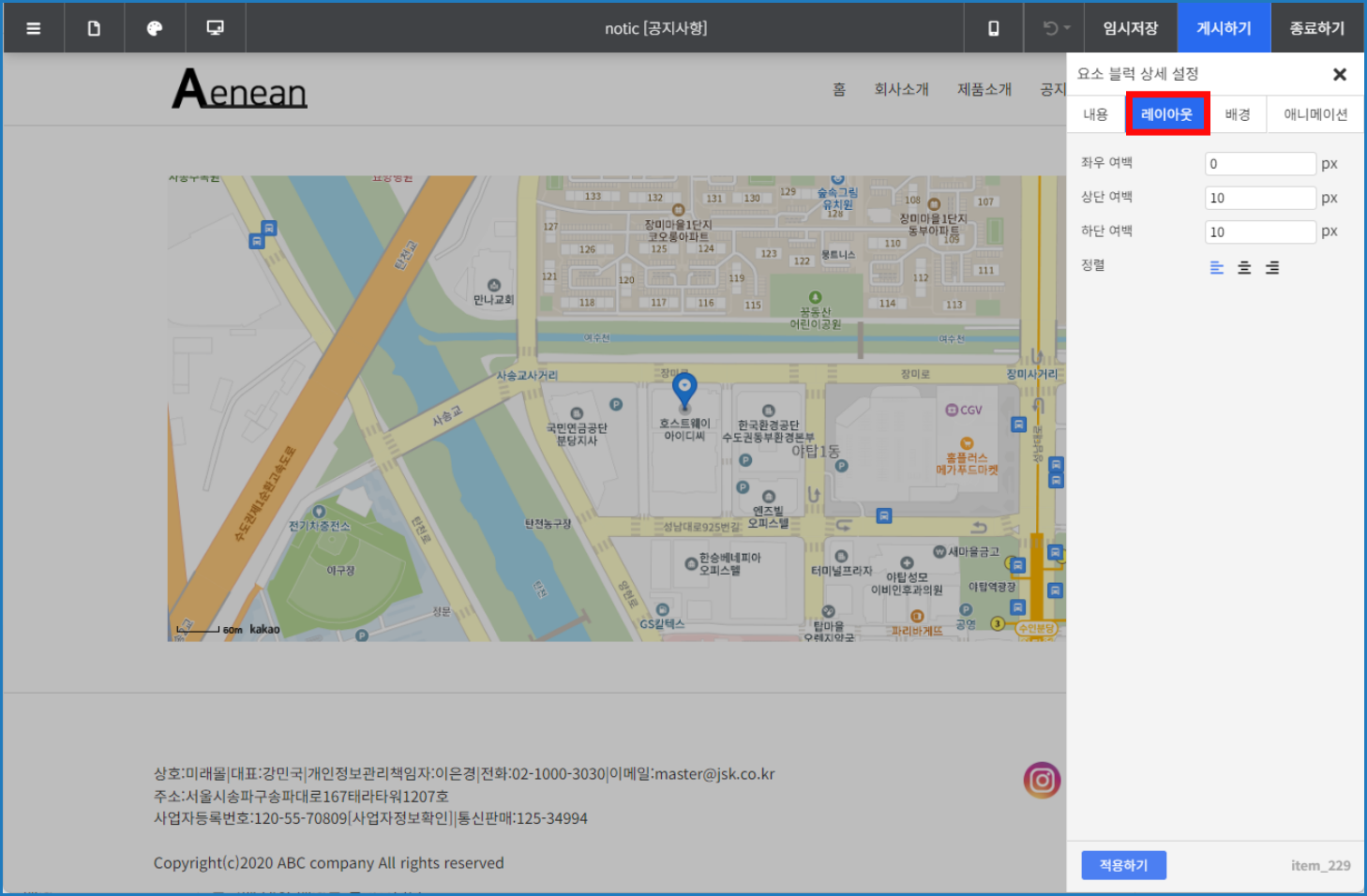Click the 상단 여백 input field
Image resolution: width=1367 pixels, height=896 pixels.
tap(1260, 198)
